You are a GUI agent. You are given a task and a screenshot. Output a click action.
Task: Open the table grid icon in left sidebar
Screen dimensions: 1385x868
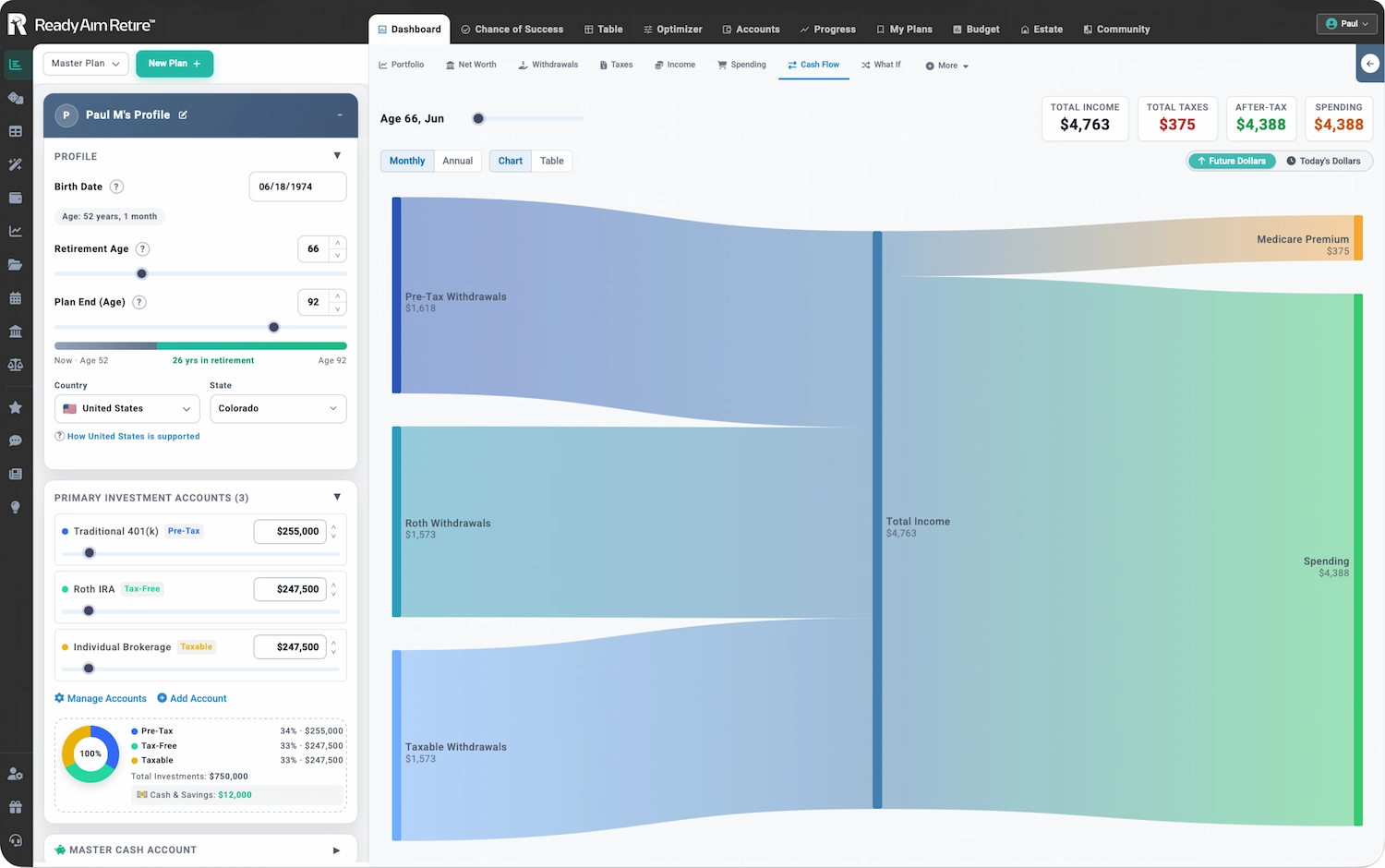coord(16,131)
